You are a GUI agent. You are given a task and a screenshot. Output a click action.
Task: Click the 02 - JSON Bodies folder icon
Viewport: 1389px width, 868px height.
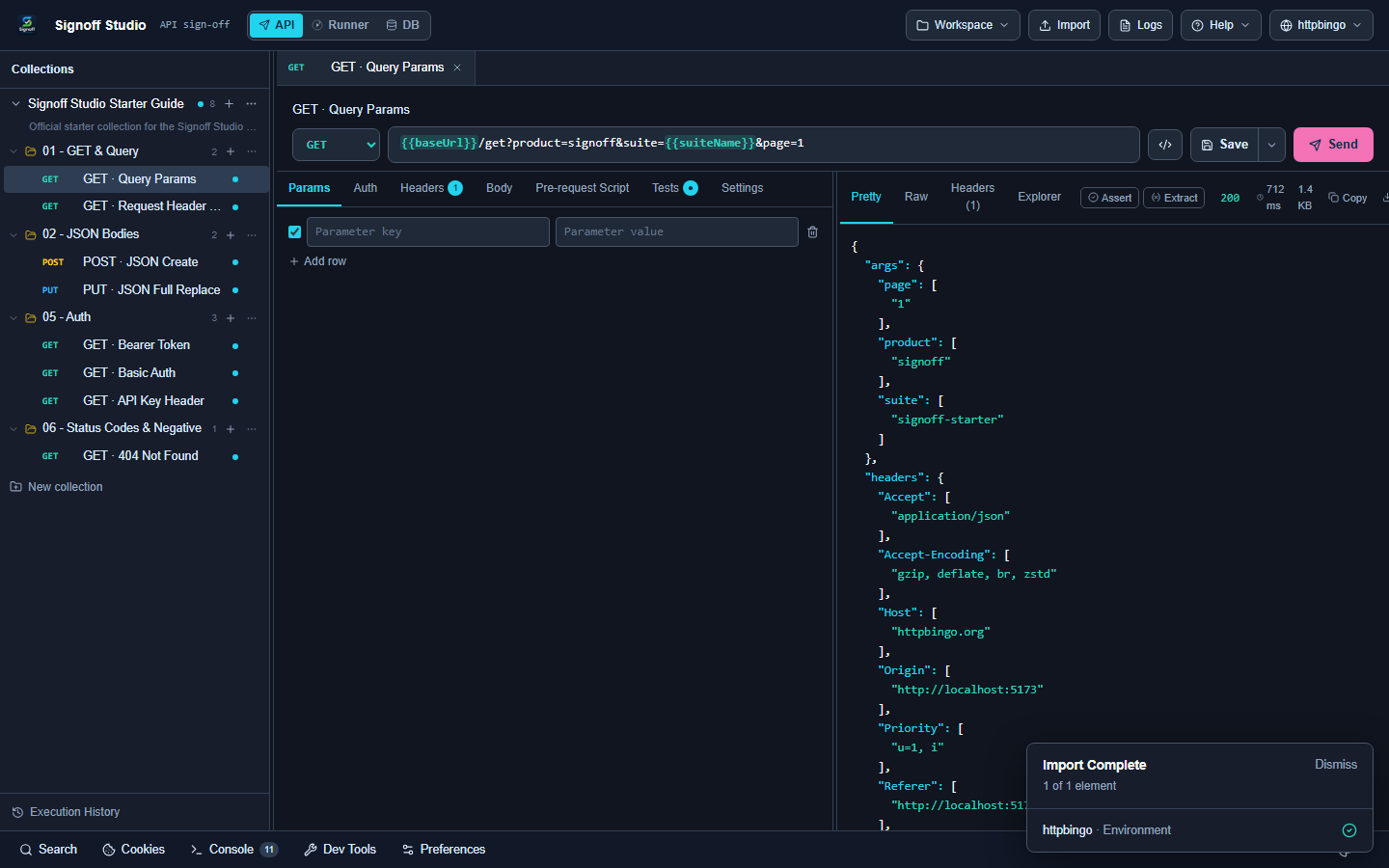pyautogui.click(x=31, y=234)
